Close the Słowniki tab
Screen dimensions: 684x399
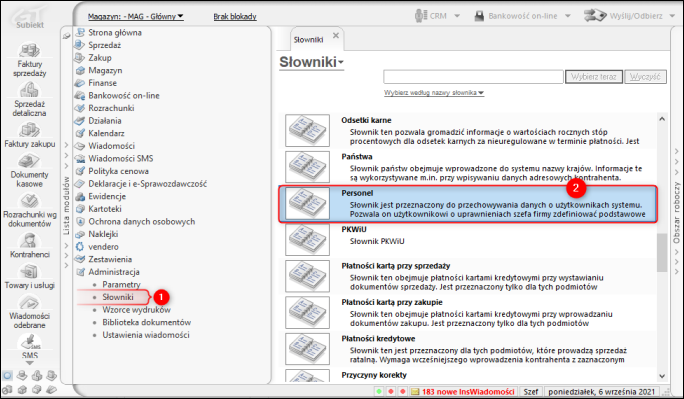pyautogui.click(x=336, y=35)
